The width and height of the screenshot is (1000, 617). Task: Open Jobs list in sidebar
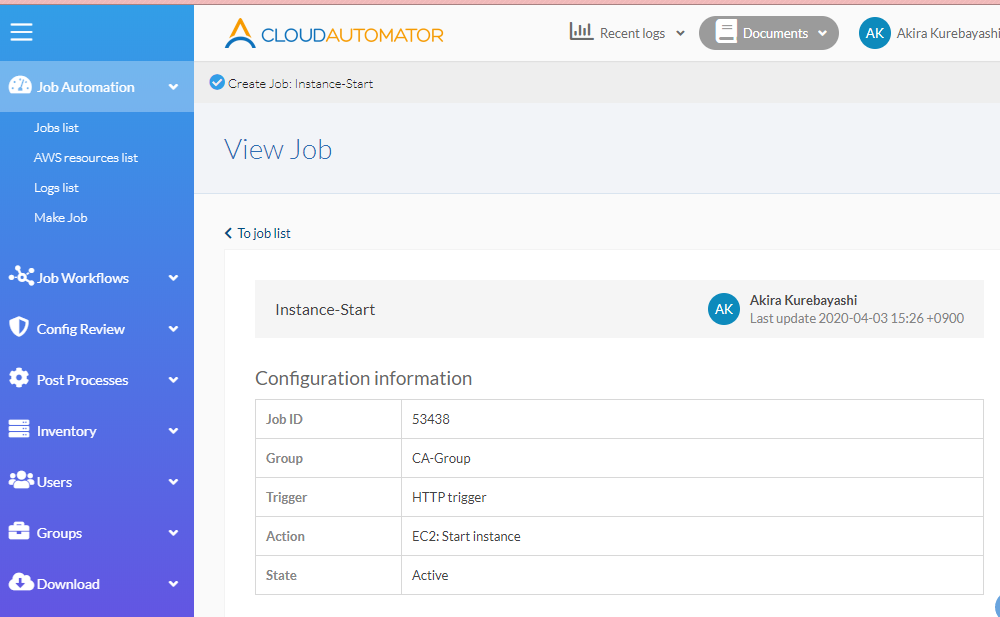56,128
